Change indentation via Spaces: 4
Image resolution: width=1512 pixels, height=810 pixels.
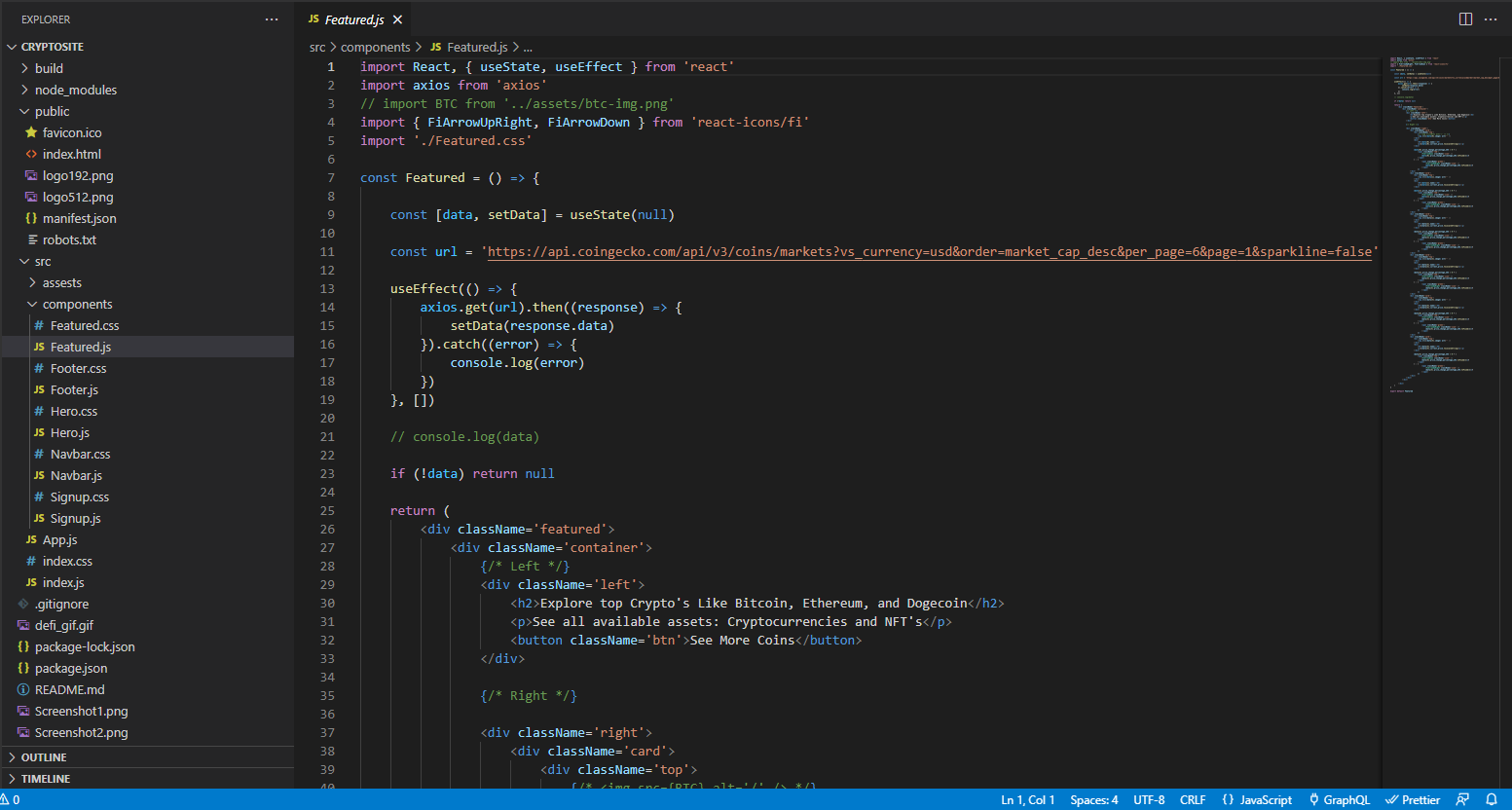(1094, 799)
